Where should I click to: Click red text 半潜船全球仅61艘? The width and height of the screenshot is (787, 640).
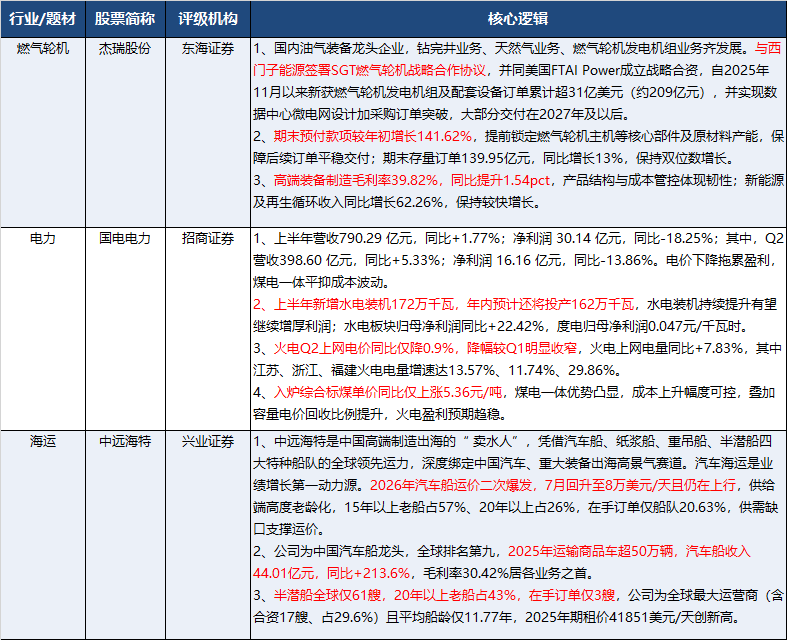(327, 596)
